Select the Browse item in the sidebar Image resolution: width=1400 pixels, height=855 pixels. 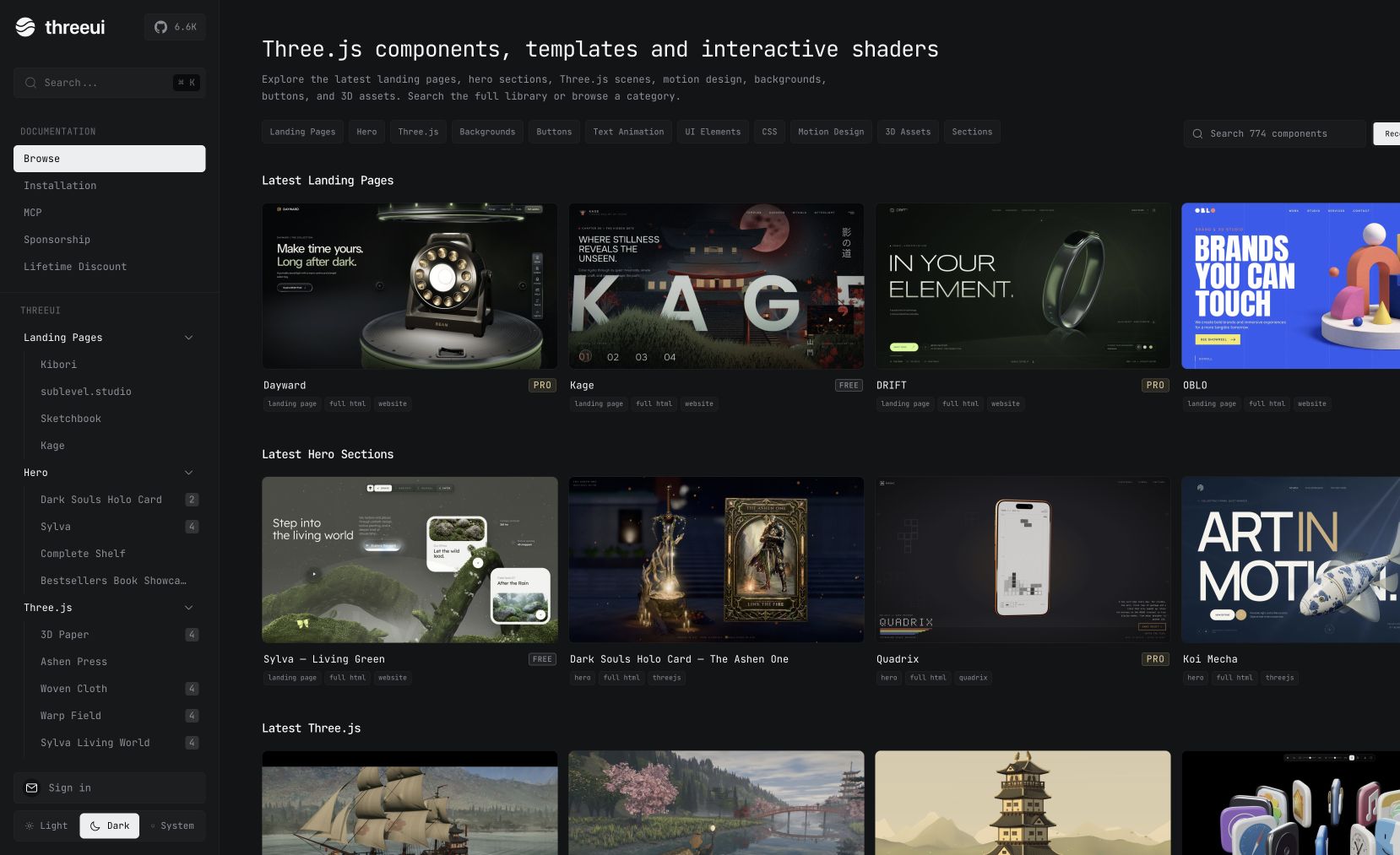click(x=110, y=159)
